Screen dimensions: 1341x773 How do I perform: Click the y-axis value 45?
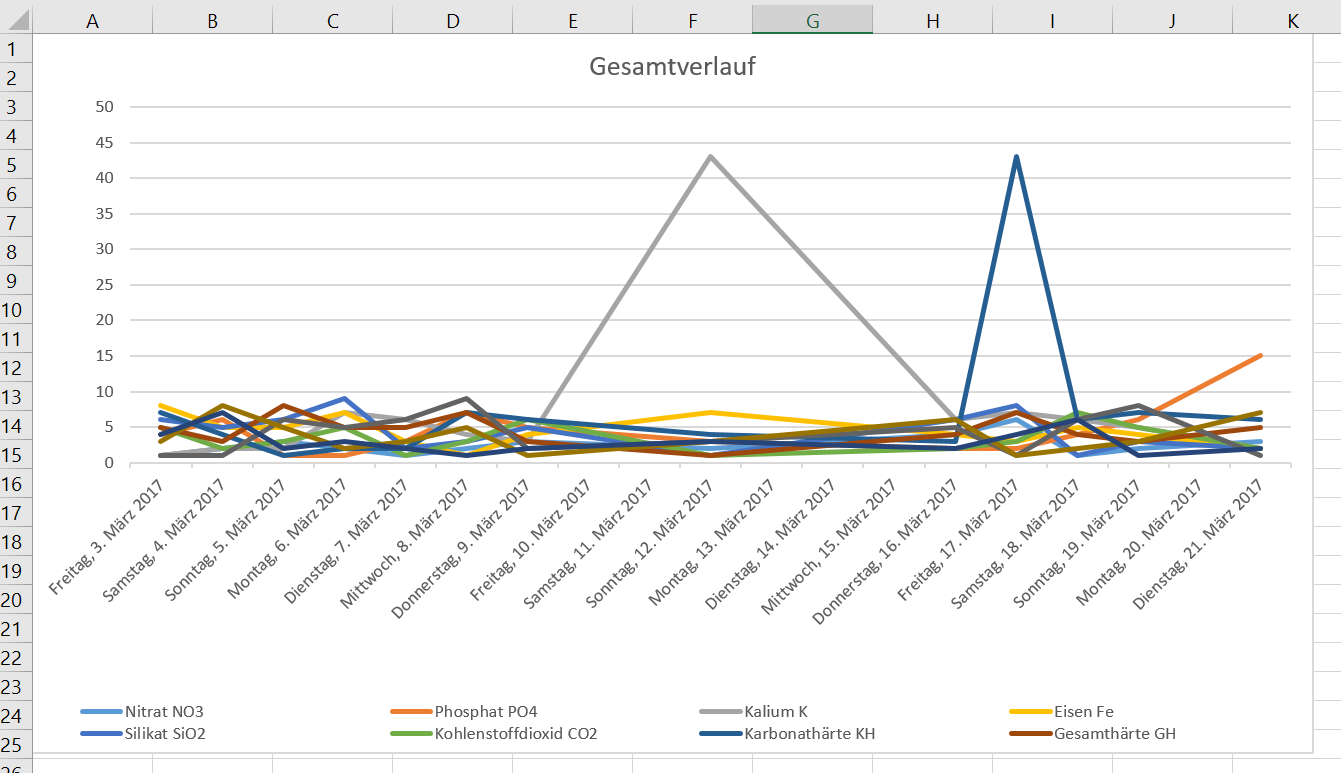tap(106, 142)
